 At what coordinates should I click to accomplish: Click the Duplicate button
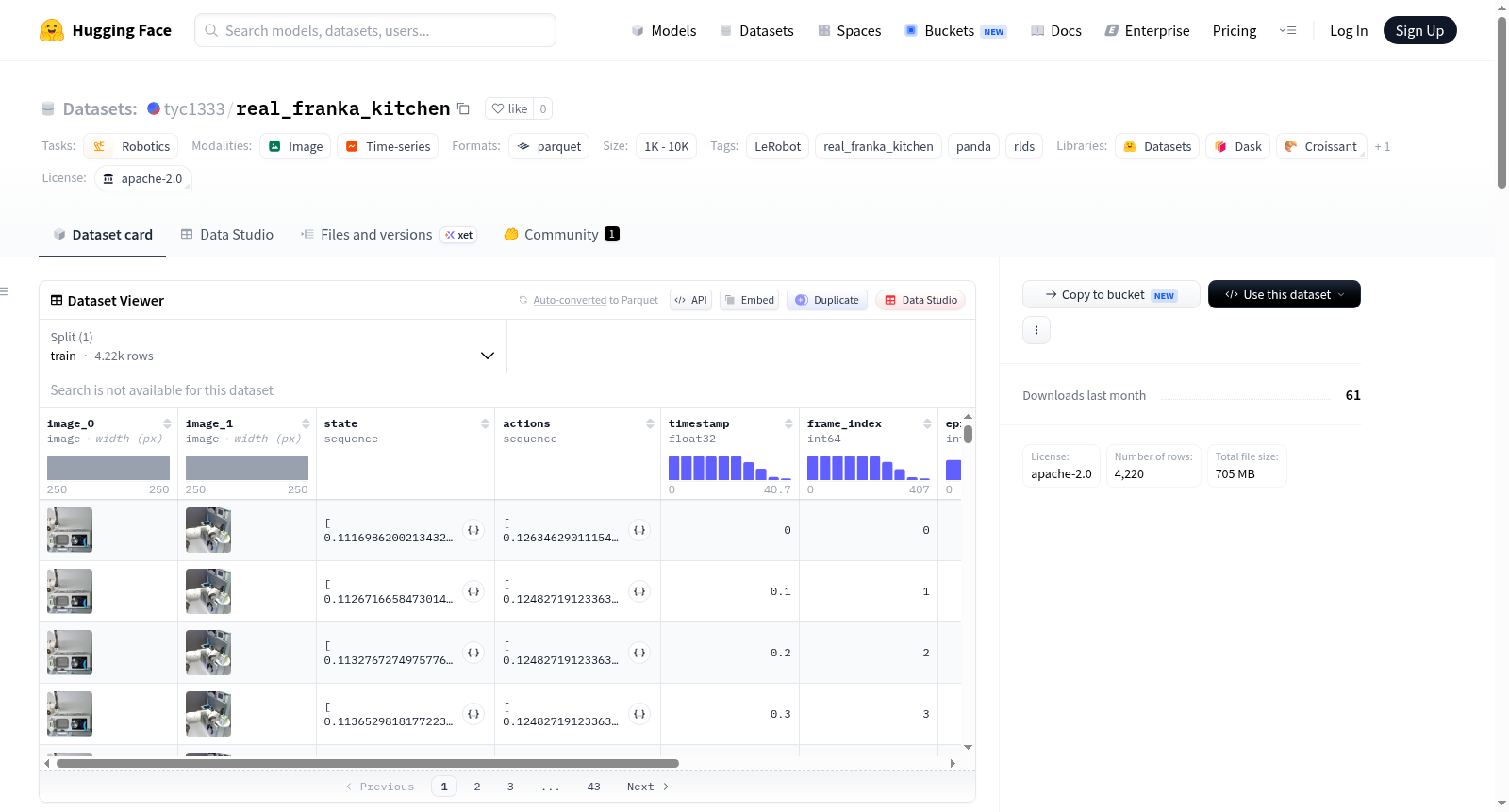827,300
